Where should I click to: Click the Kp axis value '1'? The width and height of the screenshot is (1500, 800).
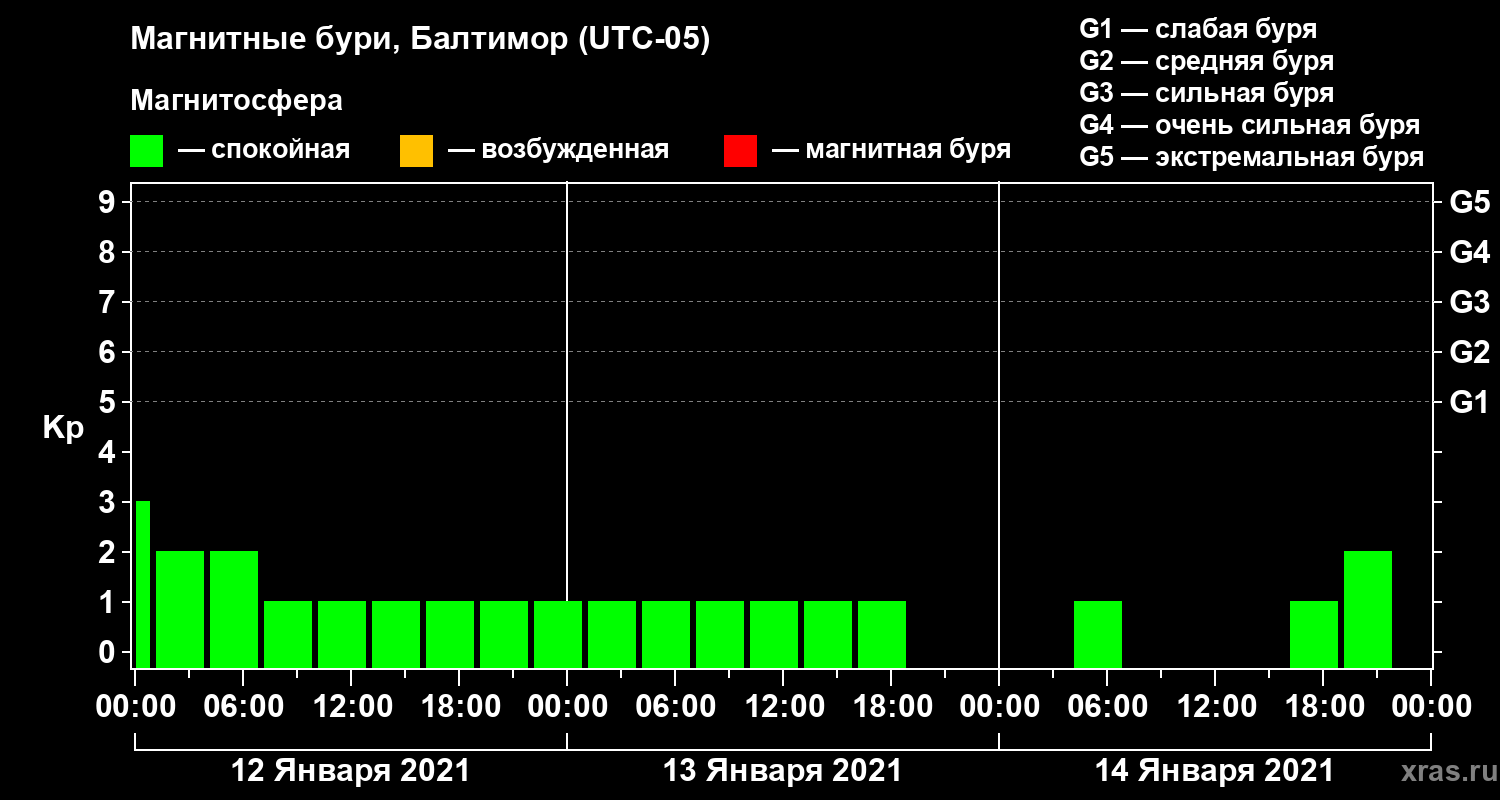click(x=109, y=602)
